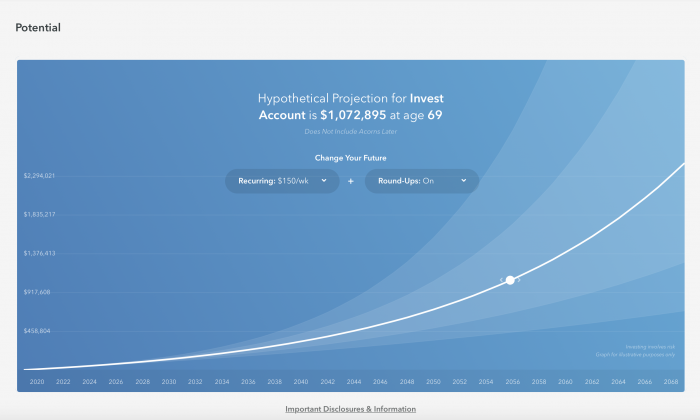700x420 pixels.
Task: Open Important Disclosures & Information link
Action: click(x=350, y=409)
